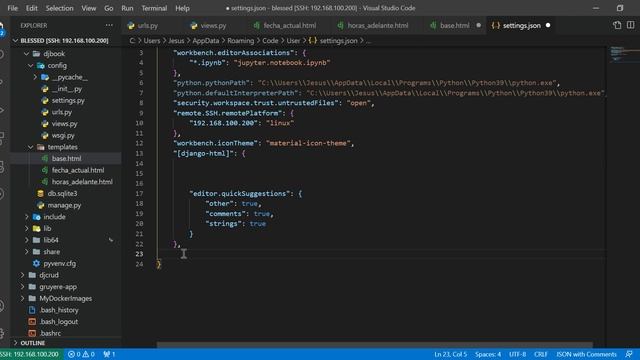This screenshot has height=360, width=640.
Task: Open .bashrc file
Action: click(50, 333)
